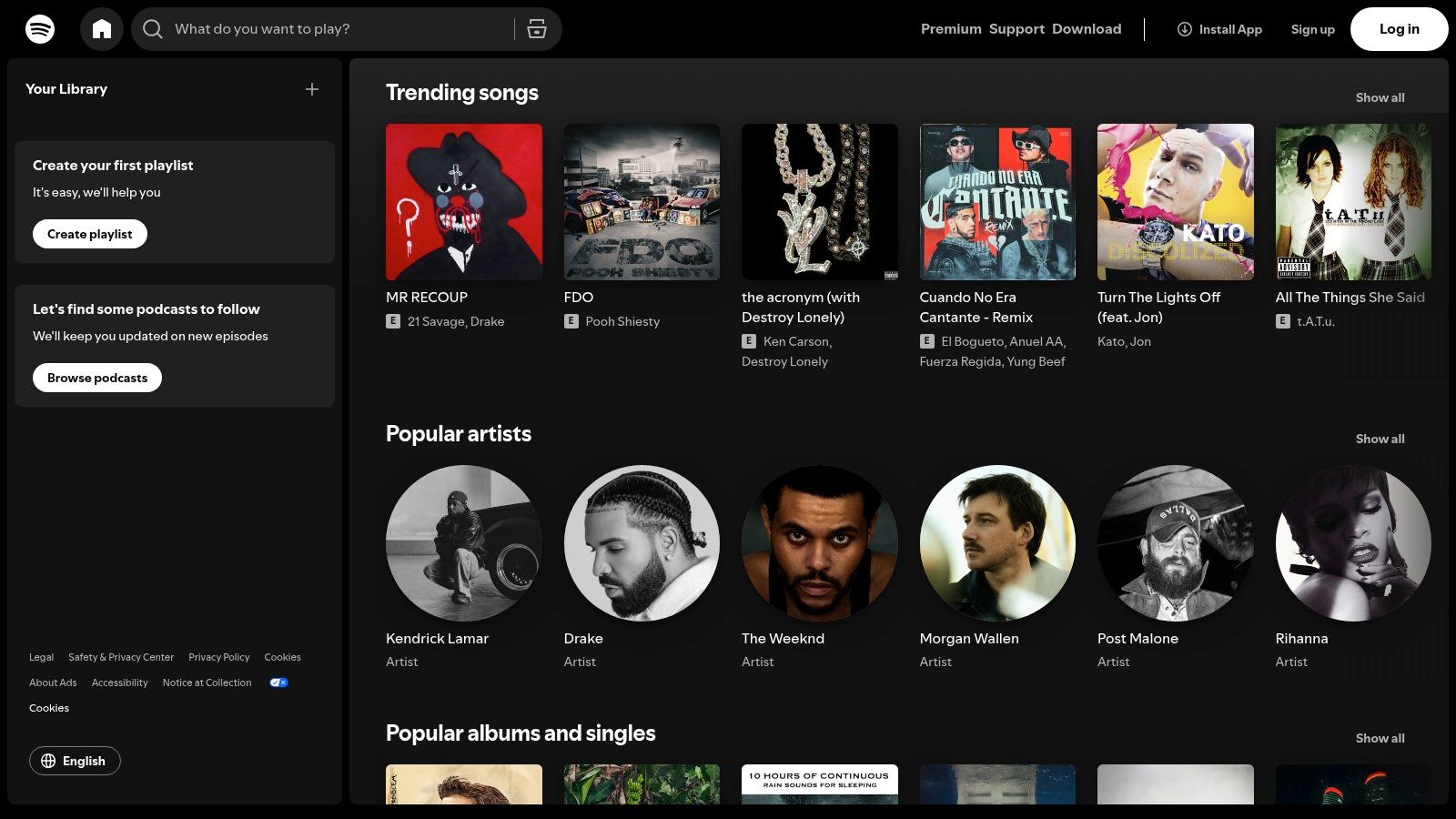Open the Support menu item
The image size is (1456, 819).
click(1016, 28)
